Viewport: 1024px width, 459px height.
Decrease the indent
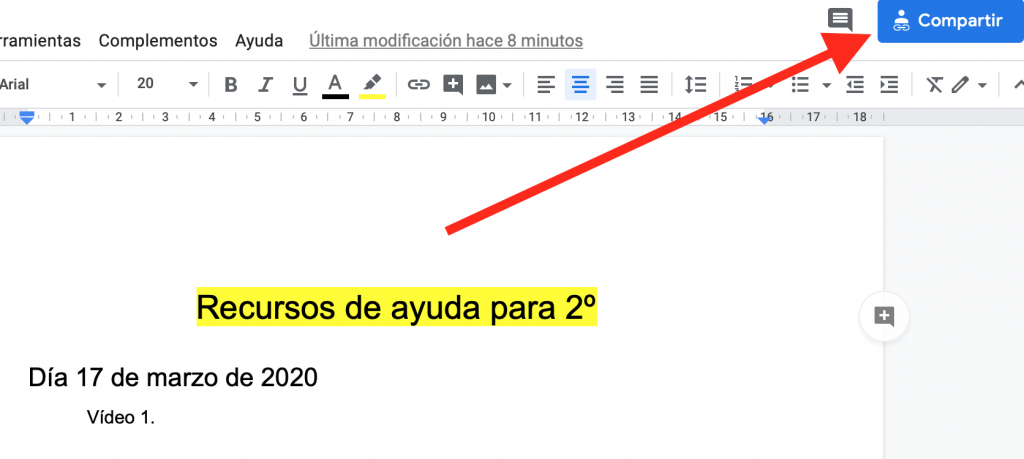point(855,84)
